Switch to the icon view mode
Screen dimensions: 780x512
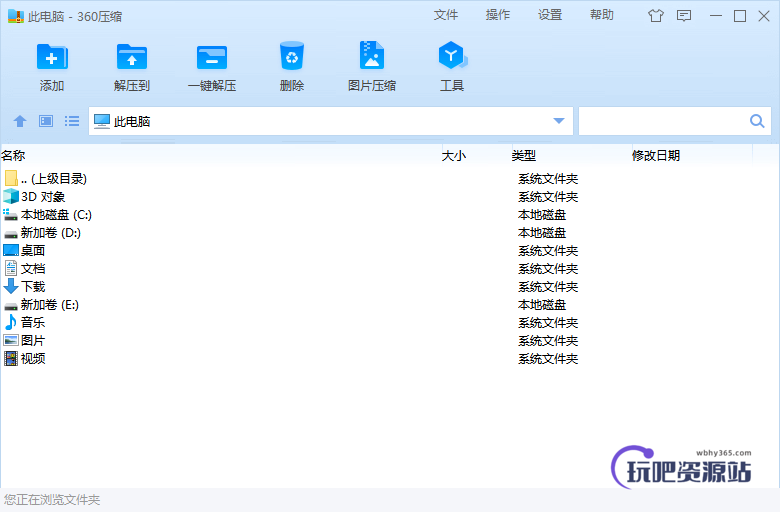(46, 121)
